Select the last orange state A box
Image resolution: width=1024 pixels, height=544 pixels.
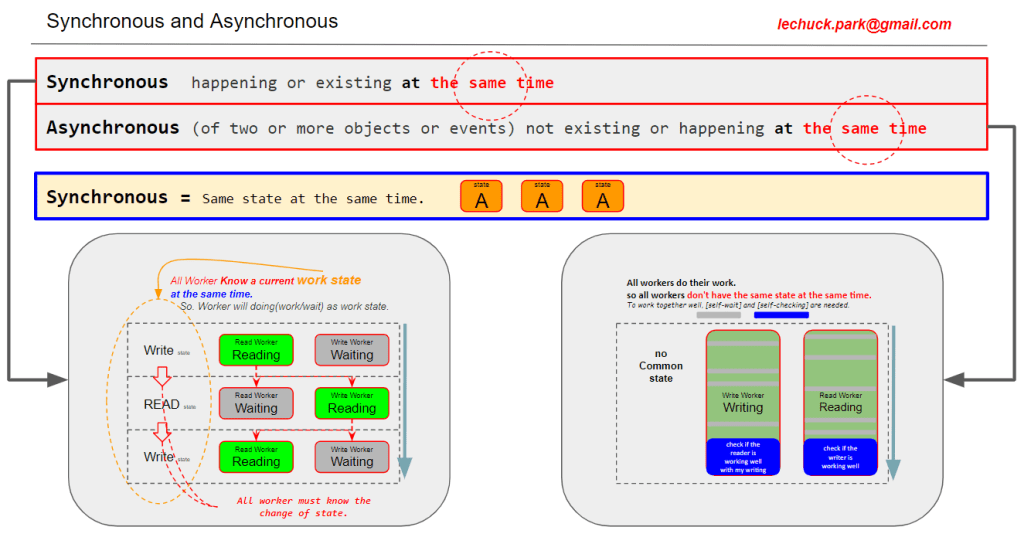pos(602,197)
